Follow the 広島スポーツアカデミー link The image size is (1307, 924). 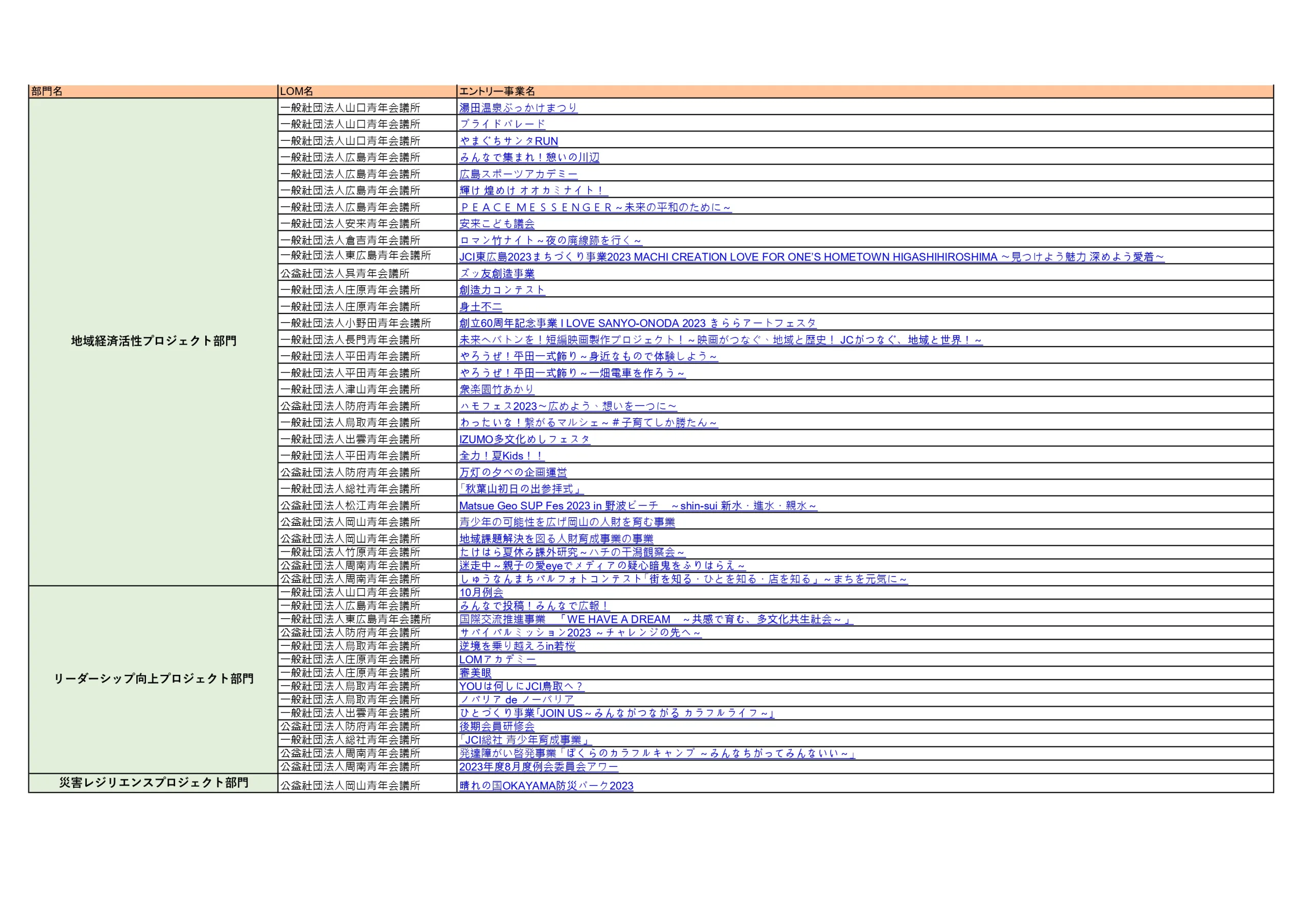point(518,174)
